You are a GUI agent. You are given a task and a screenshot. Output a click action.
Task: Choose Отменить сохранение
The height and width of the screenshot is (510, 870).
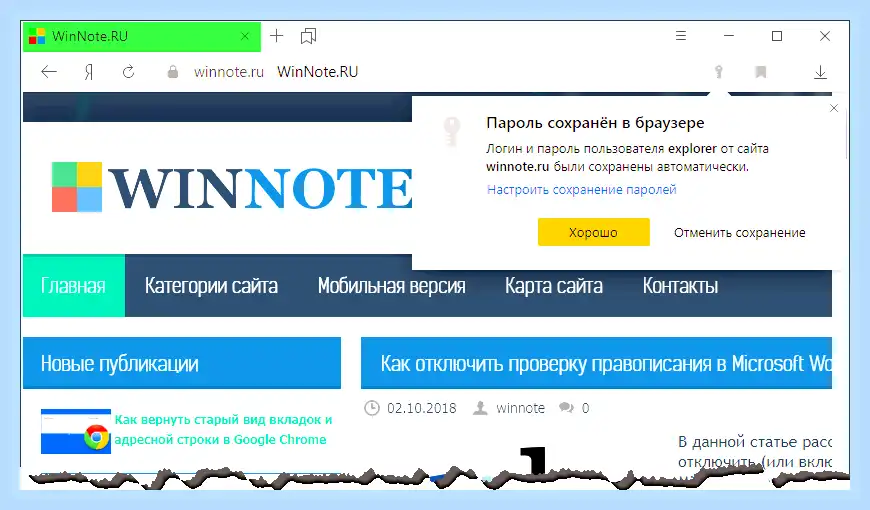(x=739, y=233)
